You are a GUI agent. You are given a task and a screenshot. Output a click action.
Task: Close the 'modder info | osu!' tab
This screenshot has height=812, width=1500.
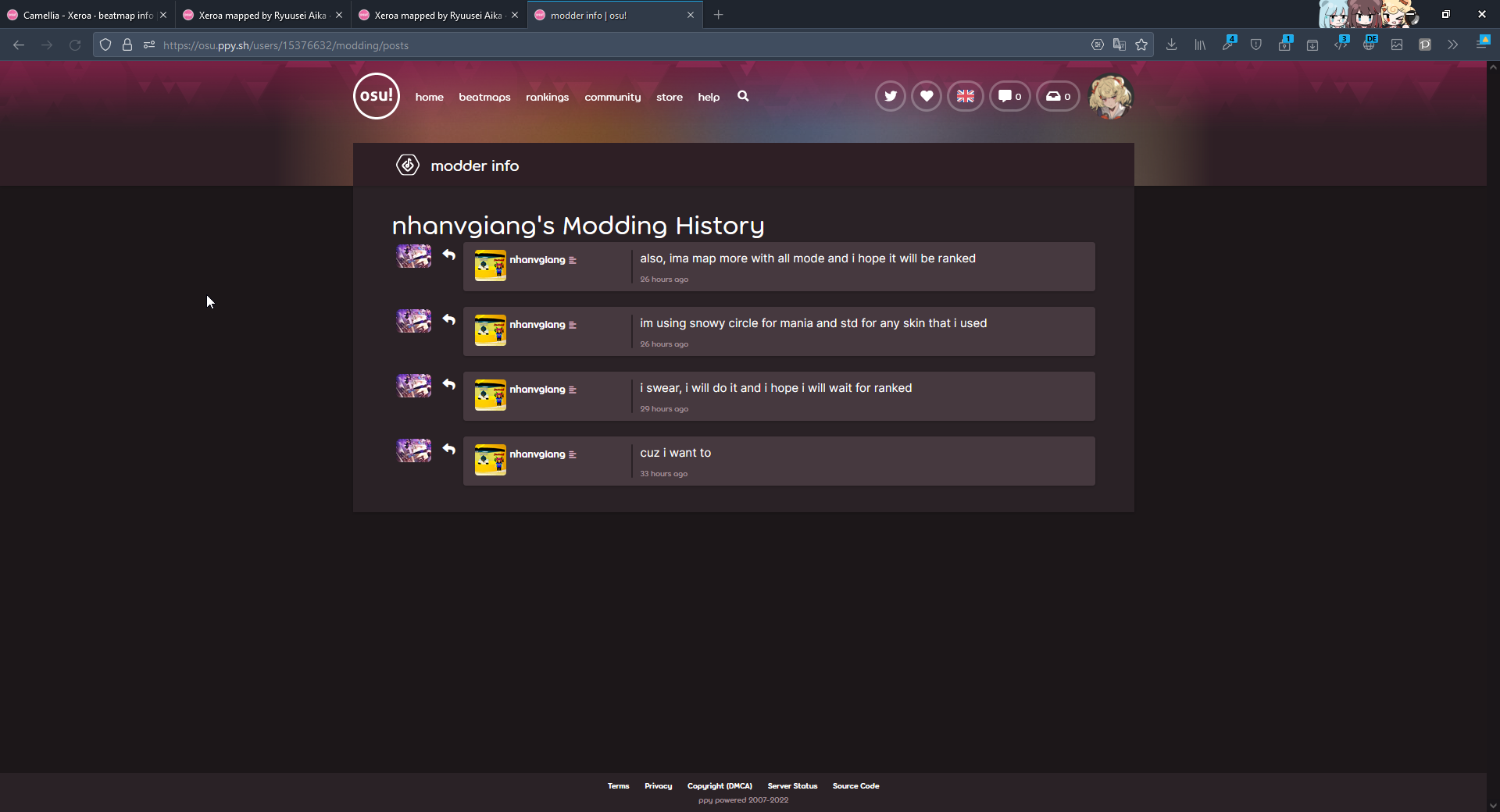click(690, 15)
